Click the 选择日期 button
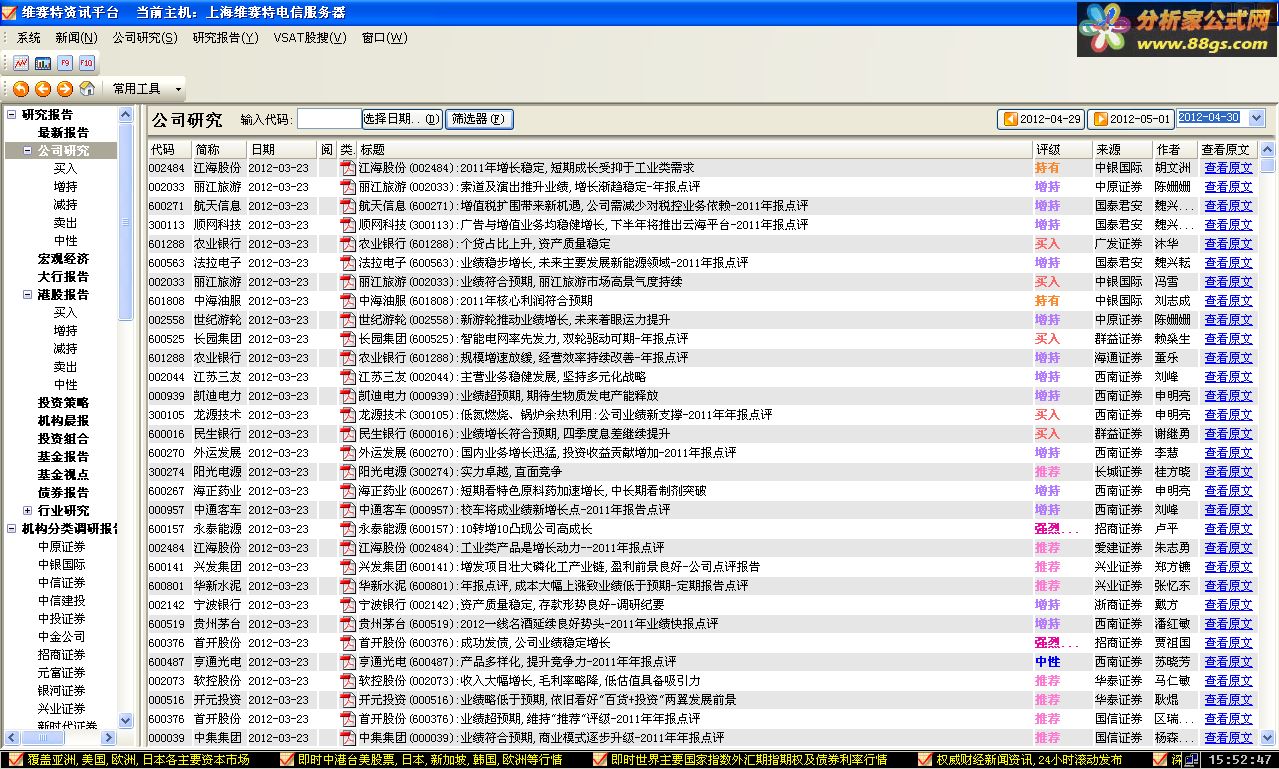The height and width of the screenshot is (769, 1279). pos(402,119)
